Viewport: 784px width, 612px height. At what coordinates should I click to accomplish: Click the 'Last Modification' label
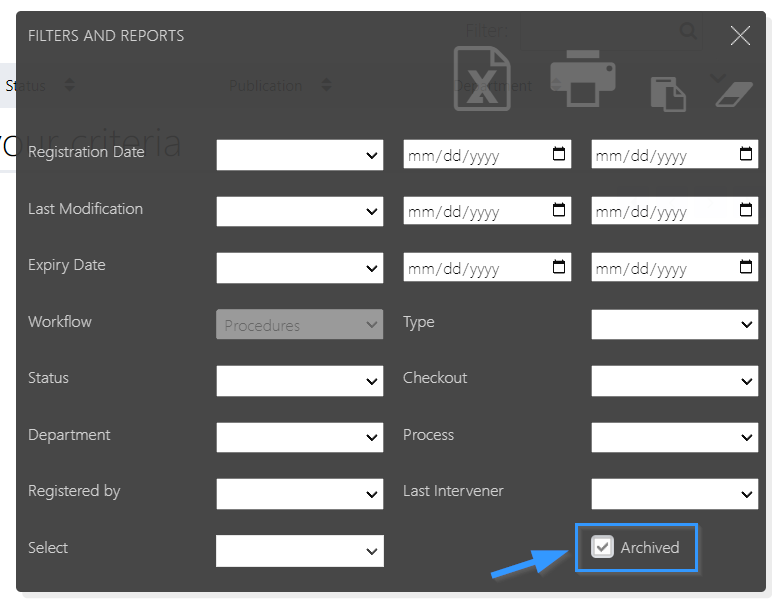coord(86,208)
